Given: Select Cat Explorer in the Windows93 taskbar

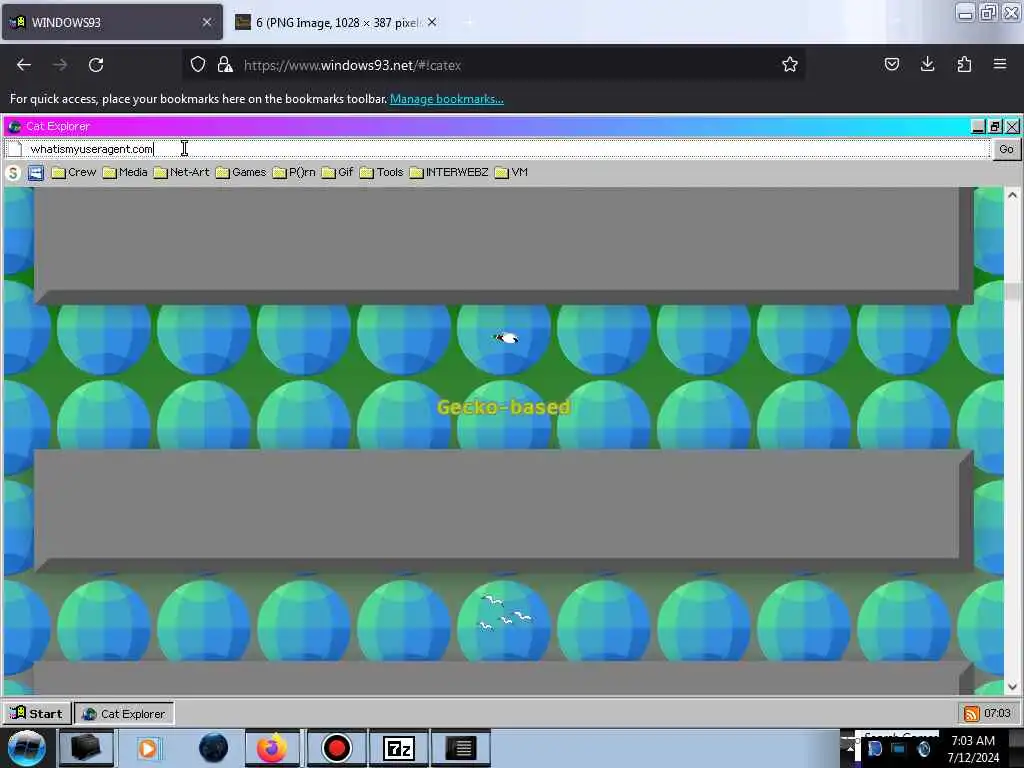Looking at the screenshot, I should 124,714.
